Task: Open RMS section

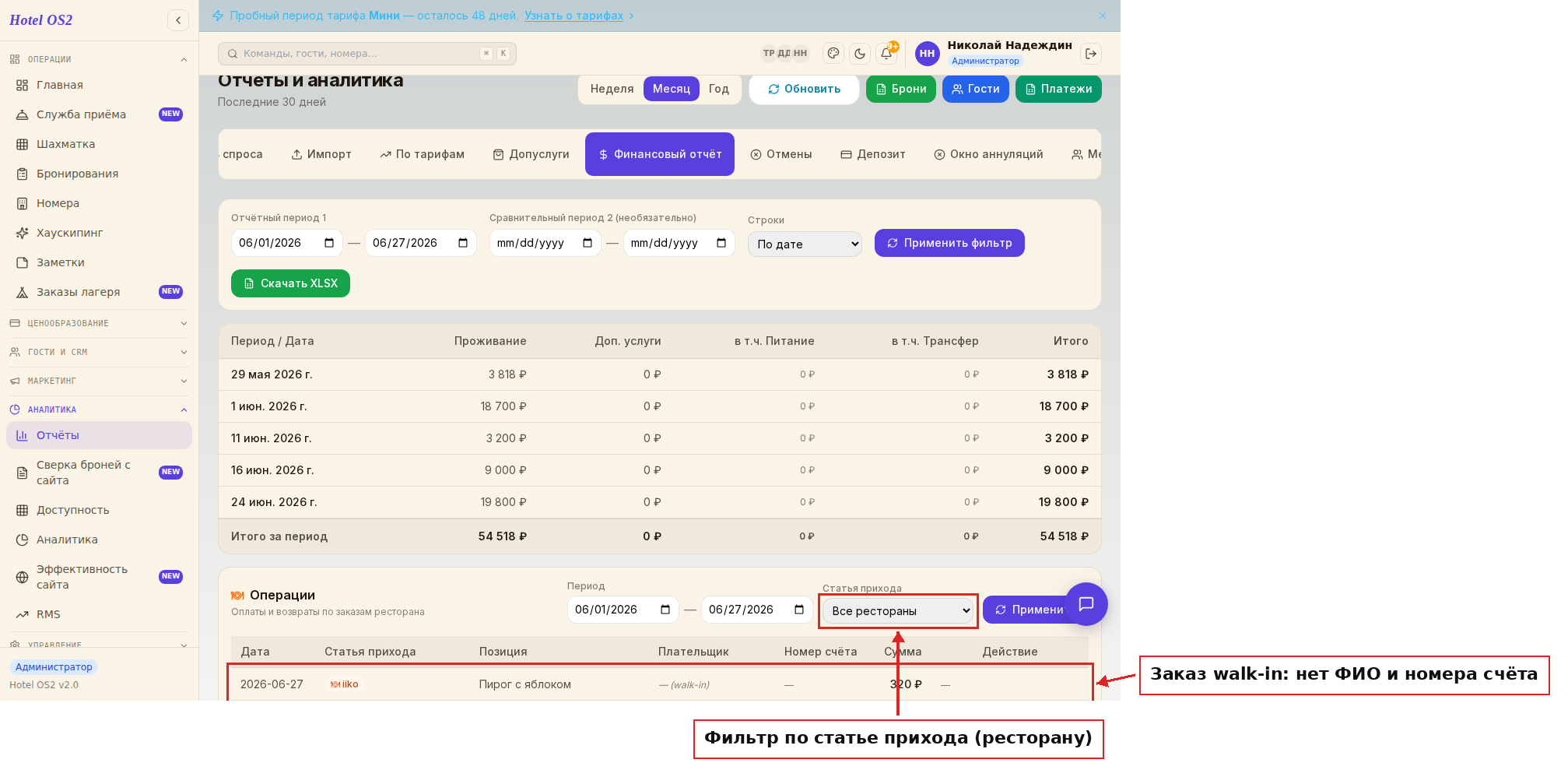Action: point(99,614)
